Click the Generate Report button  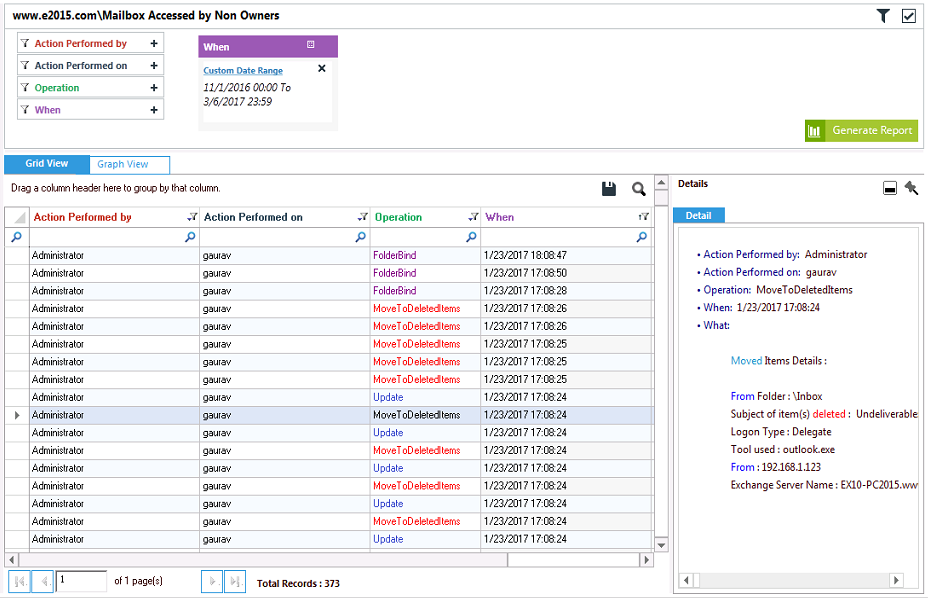click(861, 130)
